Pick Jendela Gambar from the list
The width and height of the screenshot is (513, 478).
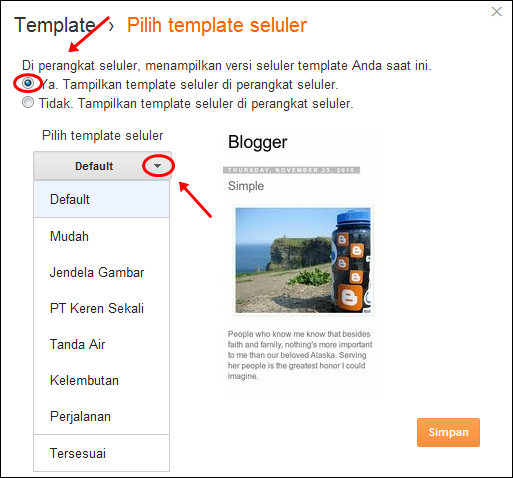101,272
